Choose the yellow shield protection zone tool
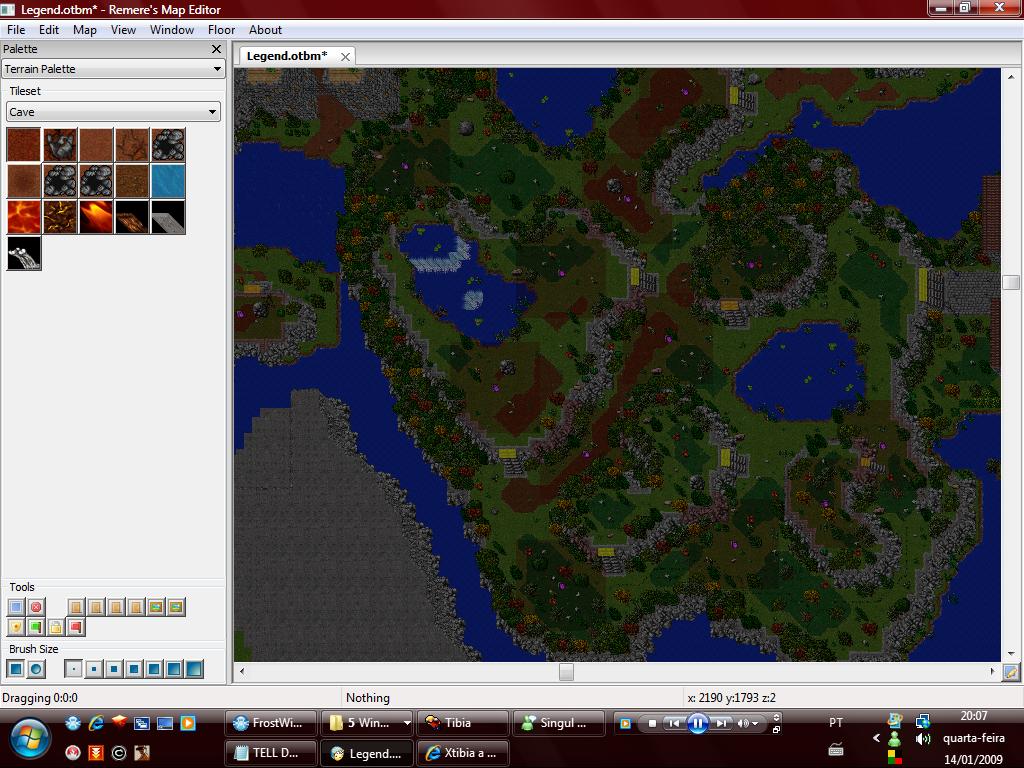This screenshot has width=1024, height=768. tap(16, 627)
